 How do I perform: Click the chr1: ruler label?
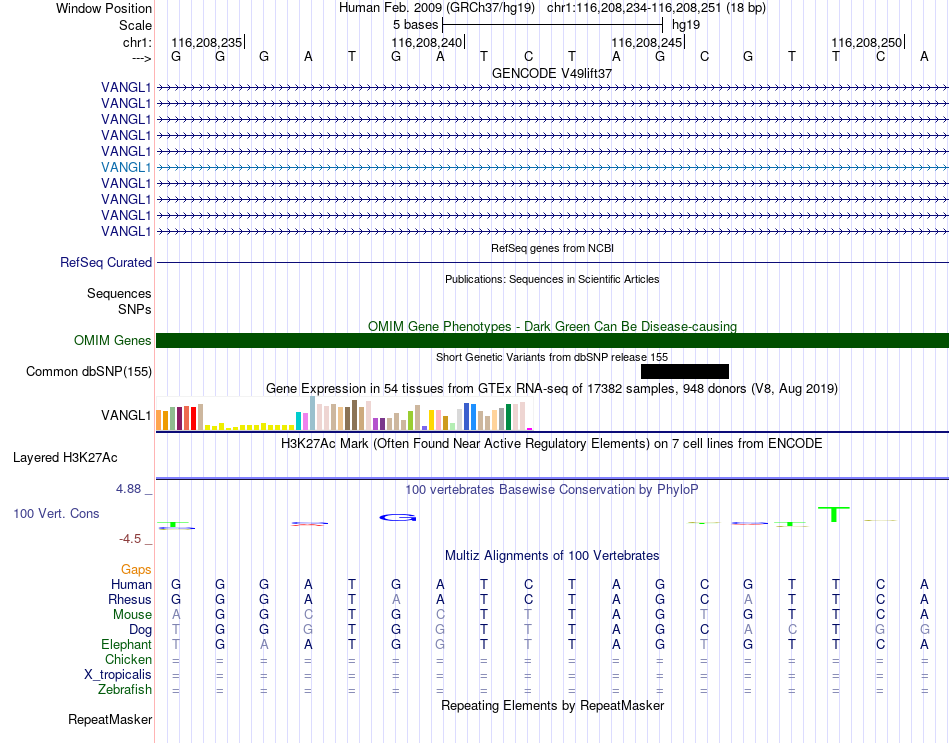137,42
